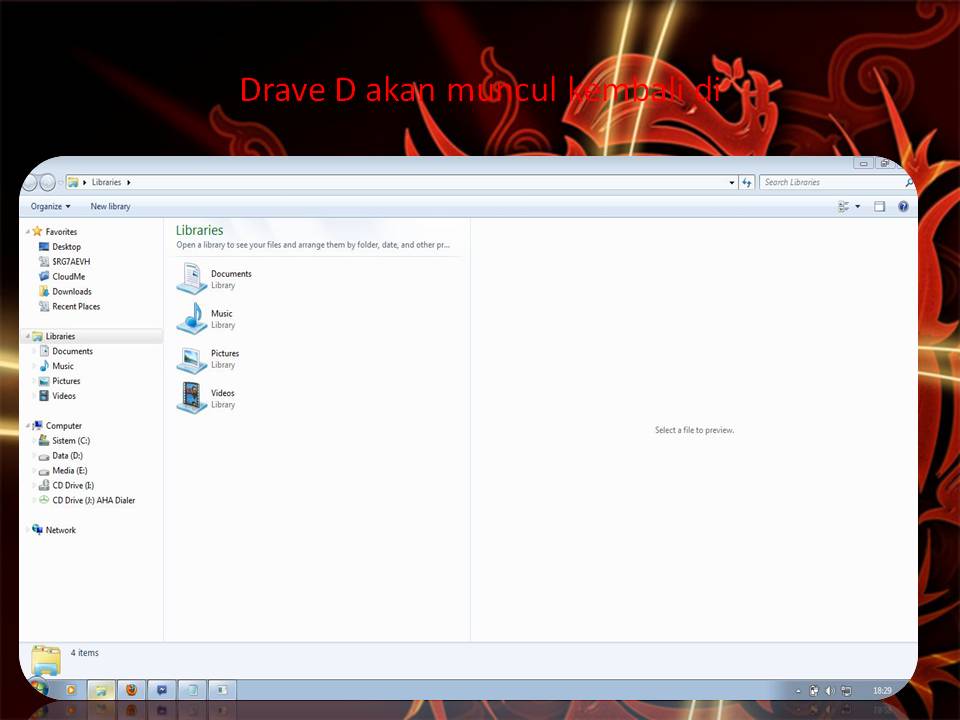Viewport: 960px width, 720px height.
Task: Open the Documents library icon in main pane
Action: pyautogui.click(x=192, y=279)
